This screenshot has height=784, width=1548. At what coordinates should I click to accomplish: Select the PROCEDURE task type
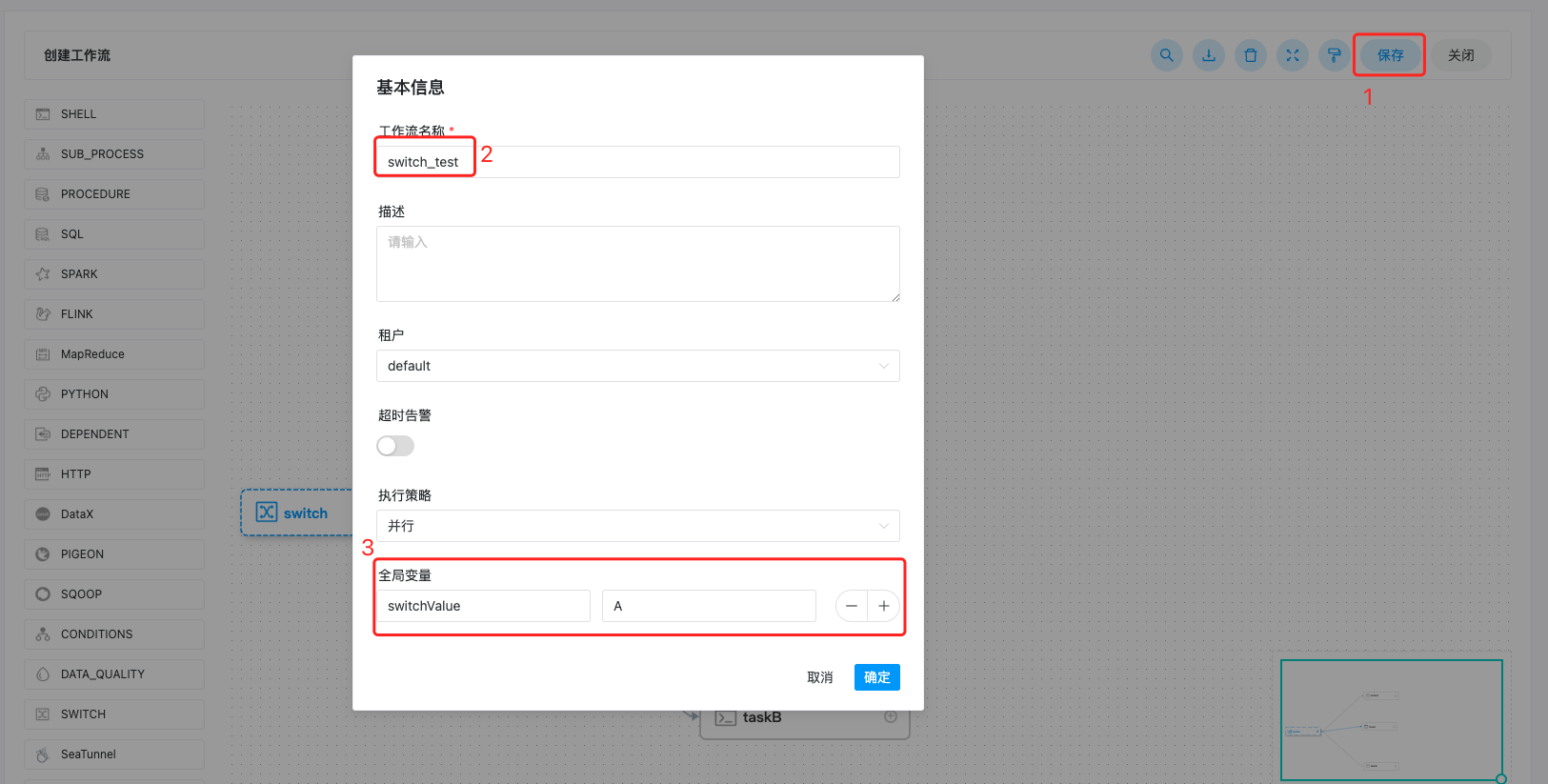[x=114, y=194]
